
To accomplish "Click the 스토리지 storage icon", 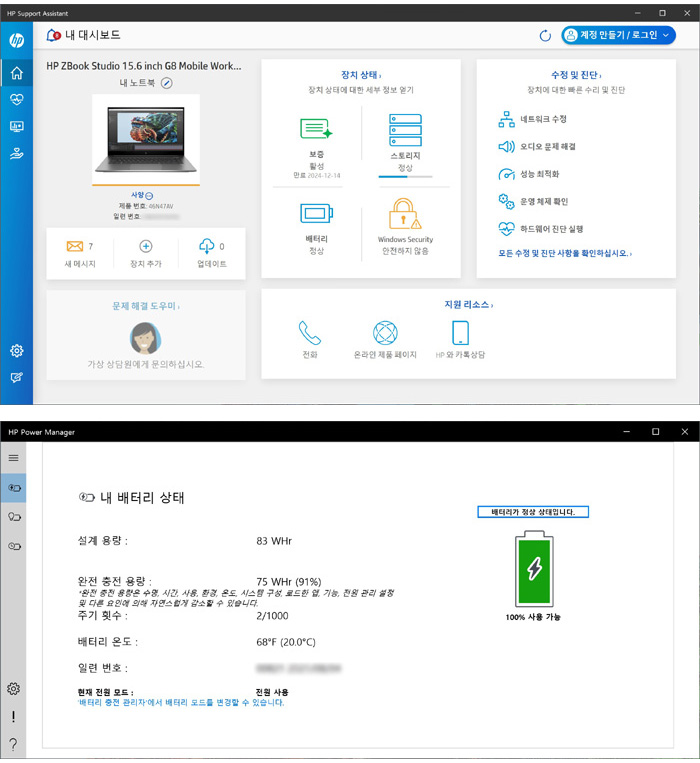I will (405, 130).
